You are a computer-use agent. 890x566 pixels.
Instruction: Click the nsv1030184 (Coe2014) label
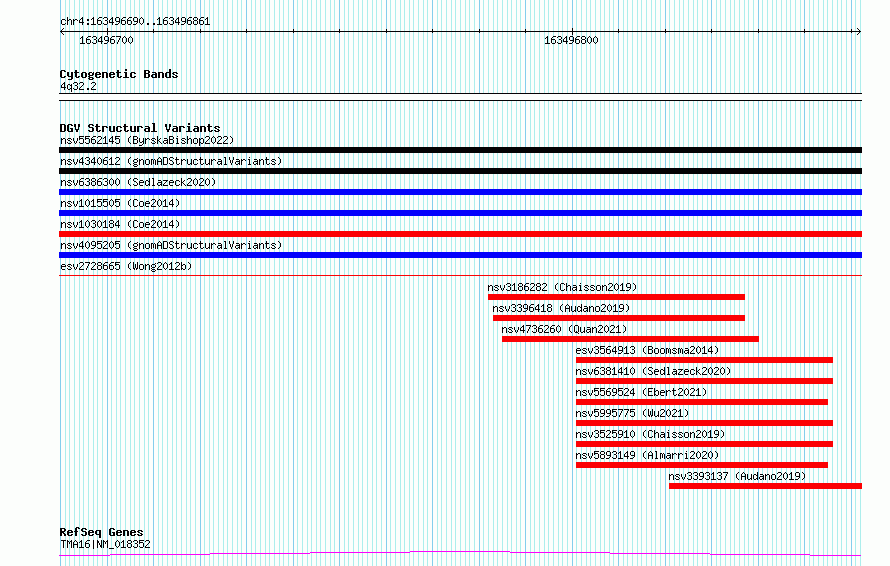120,224
